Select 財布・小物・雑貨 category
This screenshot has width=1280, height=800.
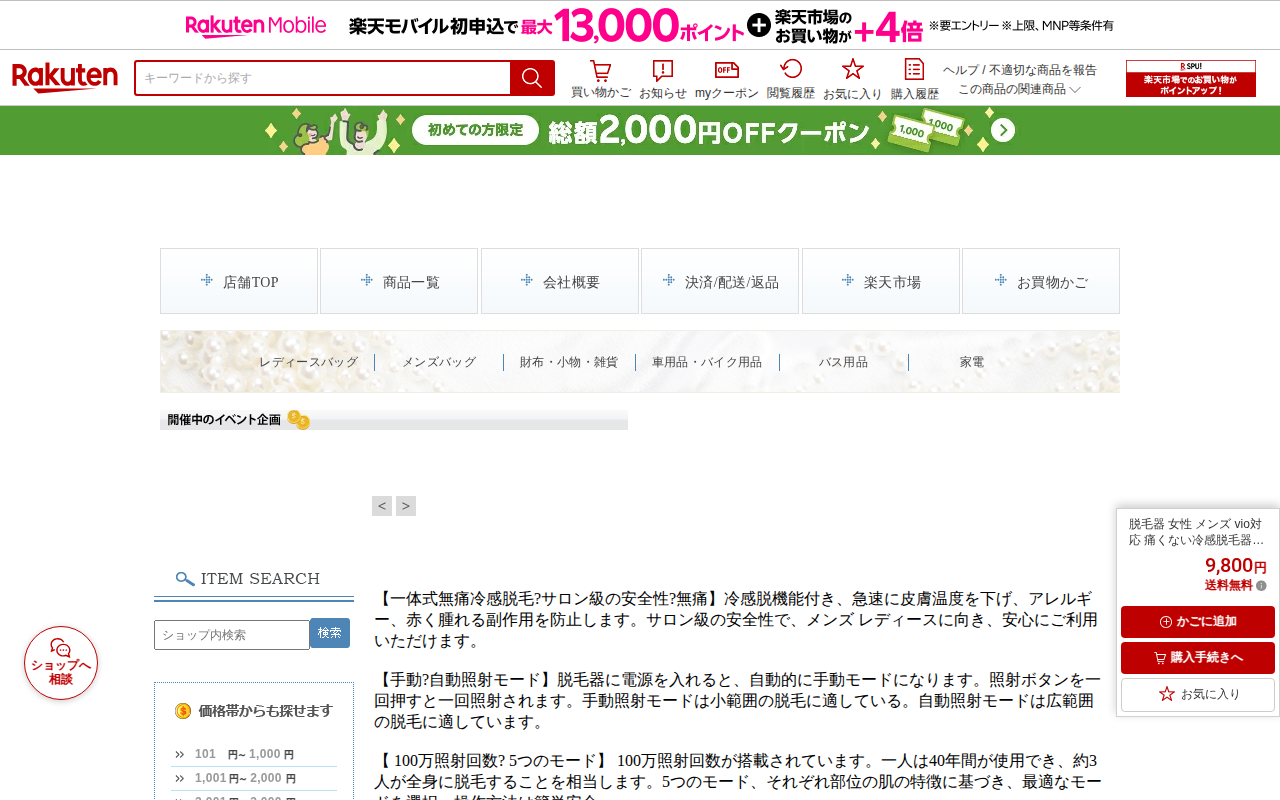point(569,362)
